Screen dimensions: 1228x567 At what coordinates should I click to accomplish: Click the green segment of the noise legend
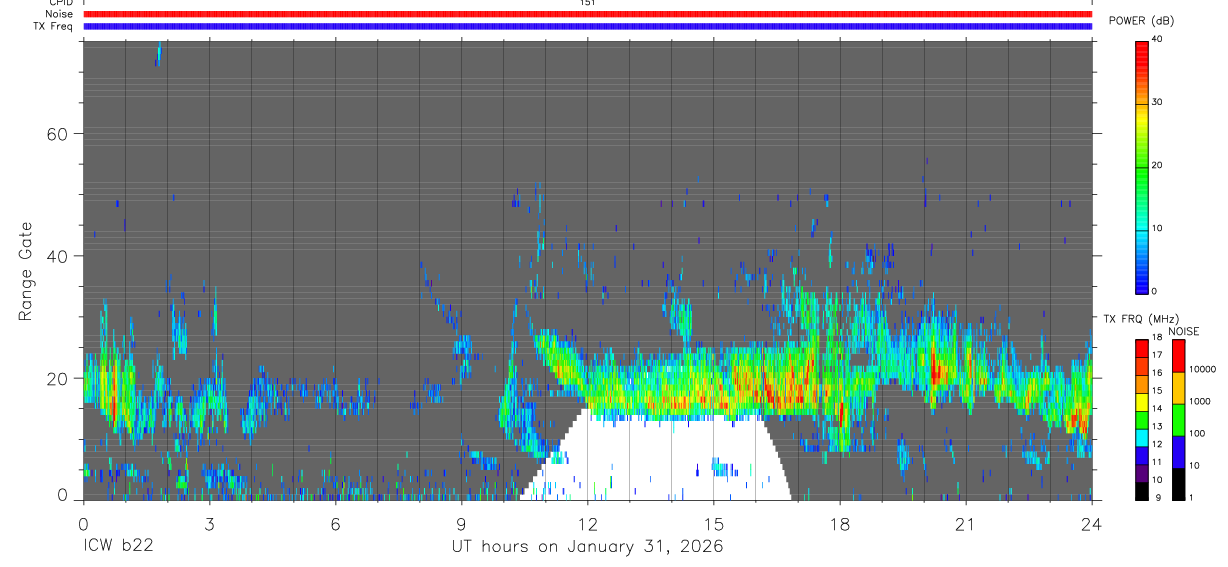pos(1177,419)
